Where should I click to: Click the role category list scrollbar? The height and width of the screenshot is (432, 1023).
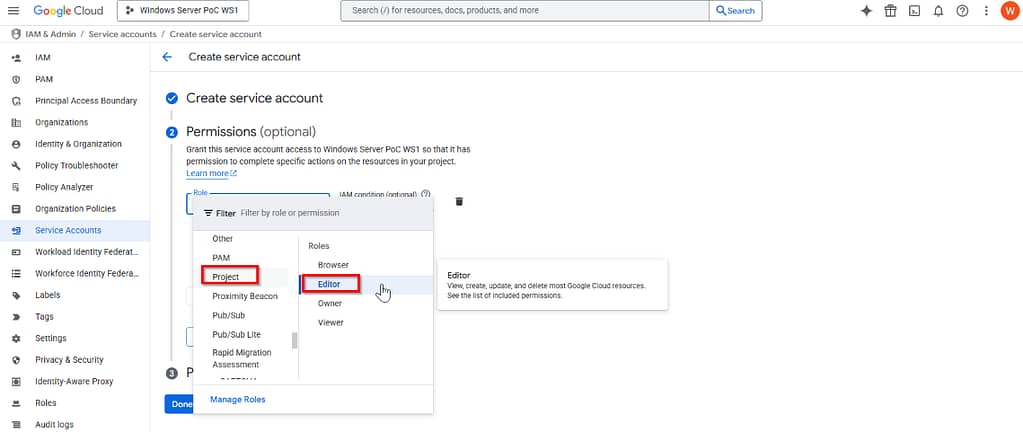click(x=295, y=340)
